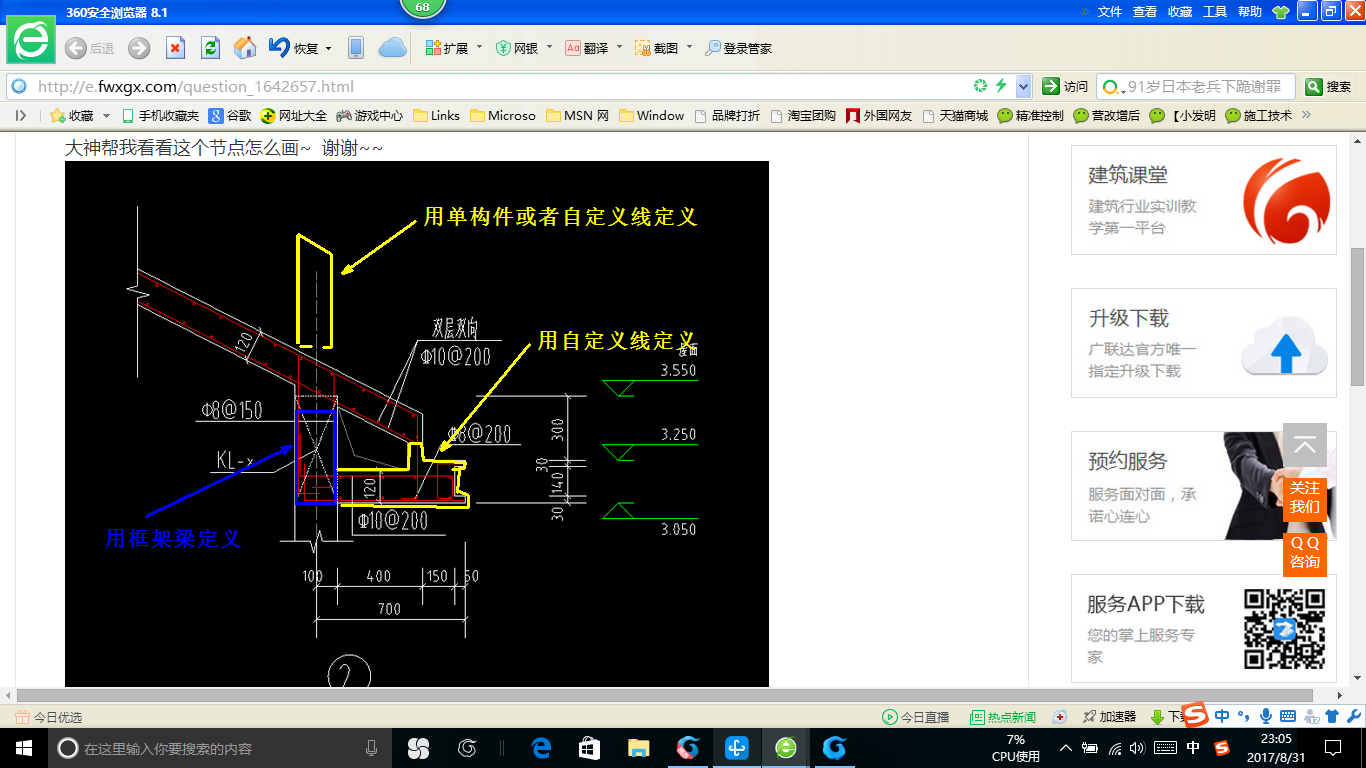Show more bookmarks with the chevron
Viewport: 1366px width, 768px height.
pos(1305,115)
